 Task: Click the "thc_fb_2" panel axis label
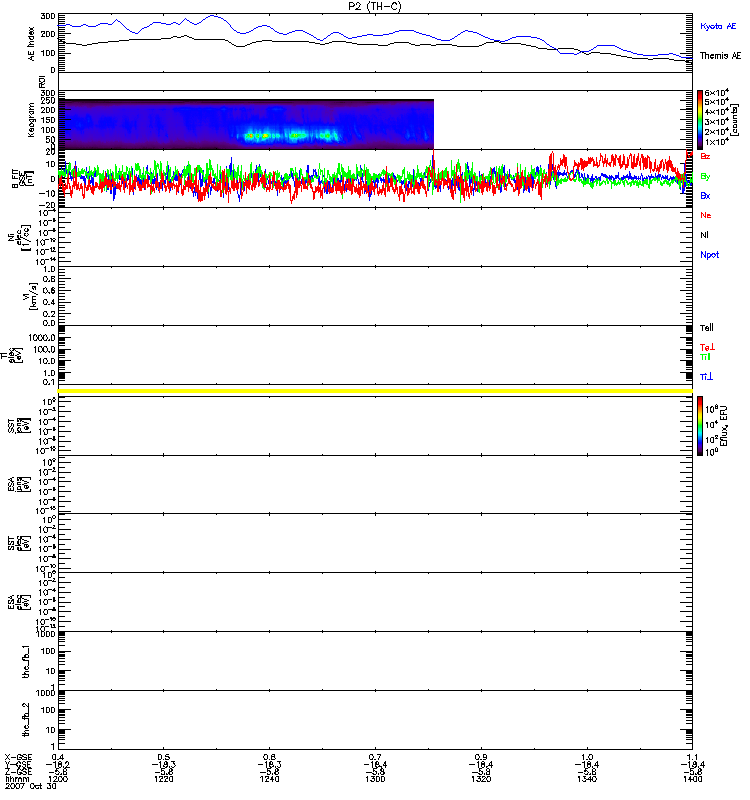point(26,720)
